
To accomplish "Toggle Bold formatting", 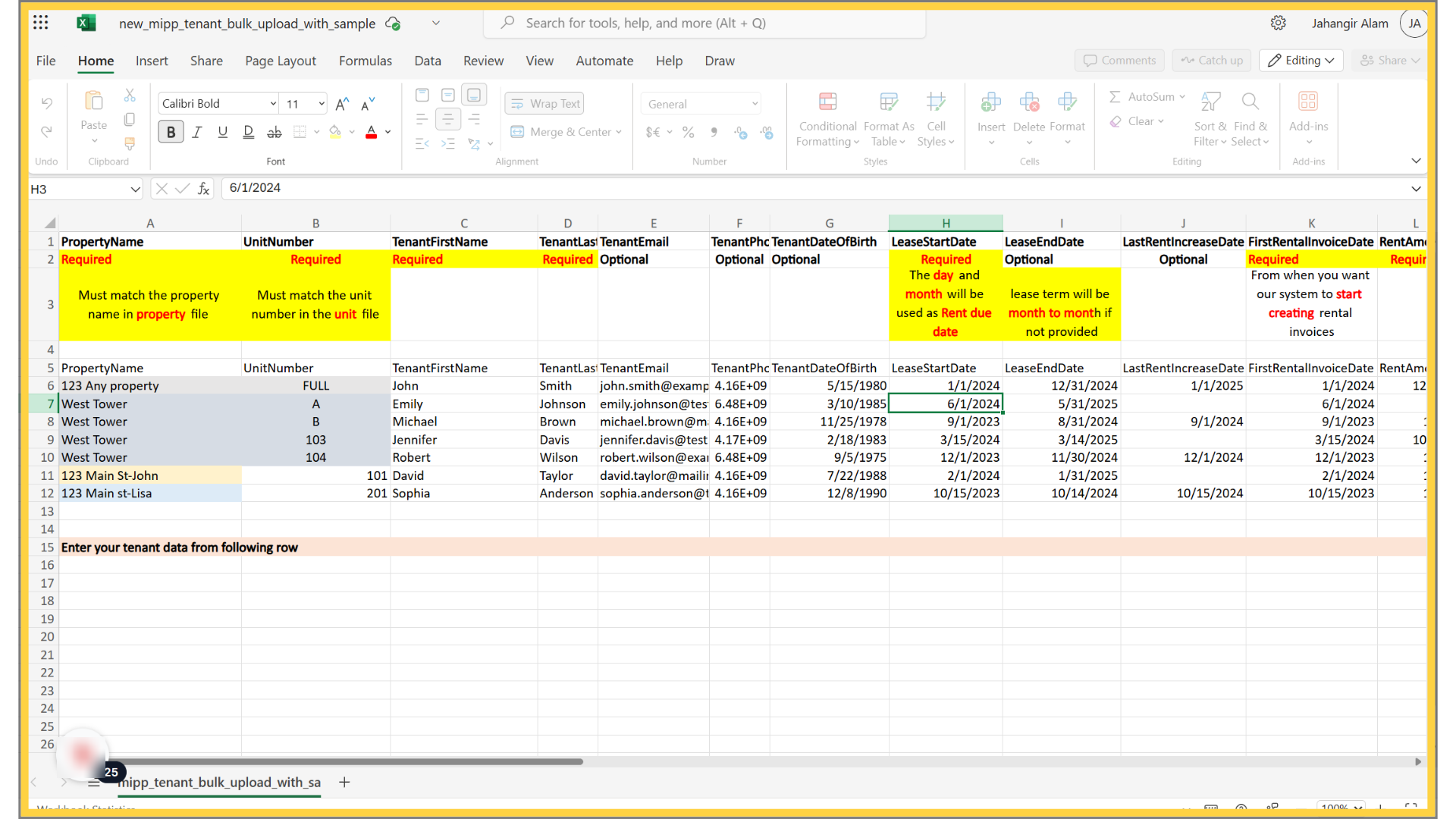I will coord(171,132).
